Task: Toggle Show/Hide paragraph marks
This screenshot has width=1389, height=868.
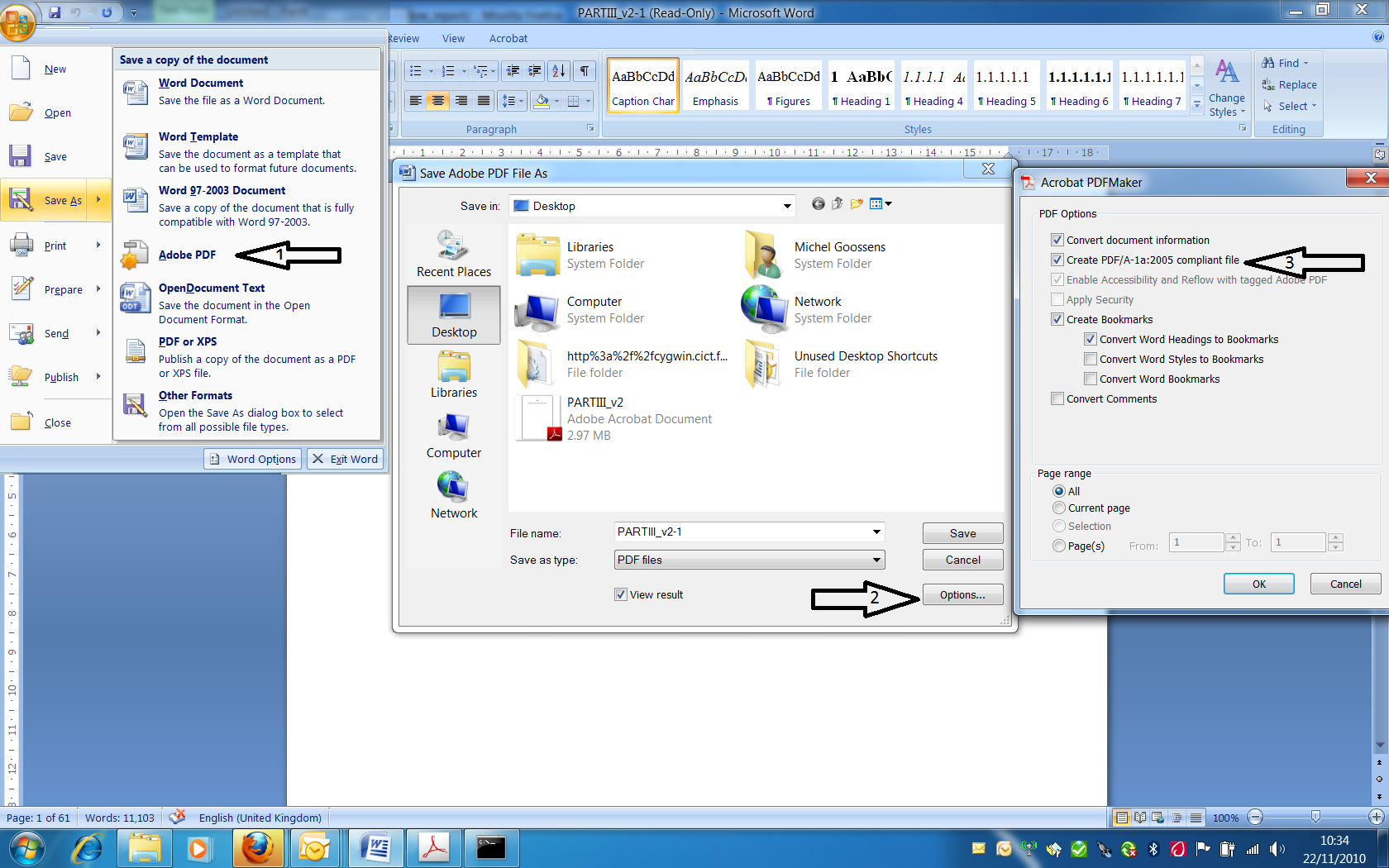Action: point(585,71)
